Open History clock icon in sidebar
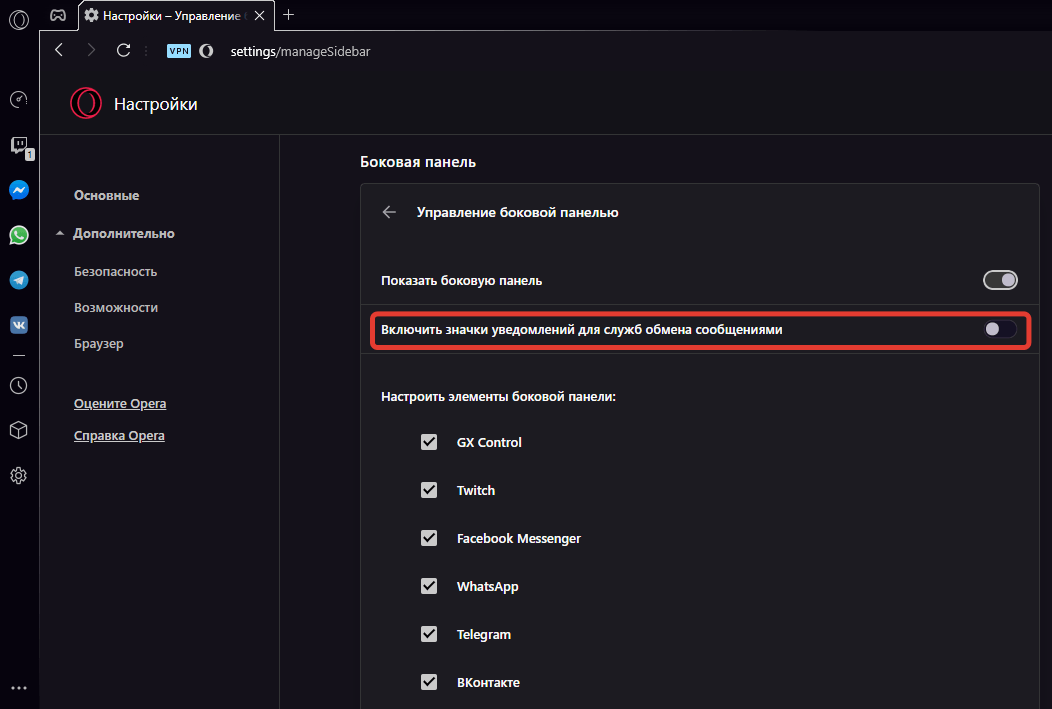Image resolution: width=1052 pixels, height=709 pixels. 19,385
